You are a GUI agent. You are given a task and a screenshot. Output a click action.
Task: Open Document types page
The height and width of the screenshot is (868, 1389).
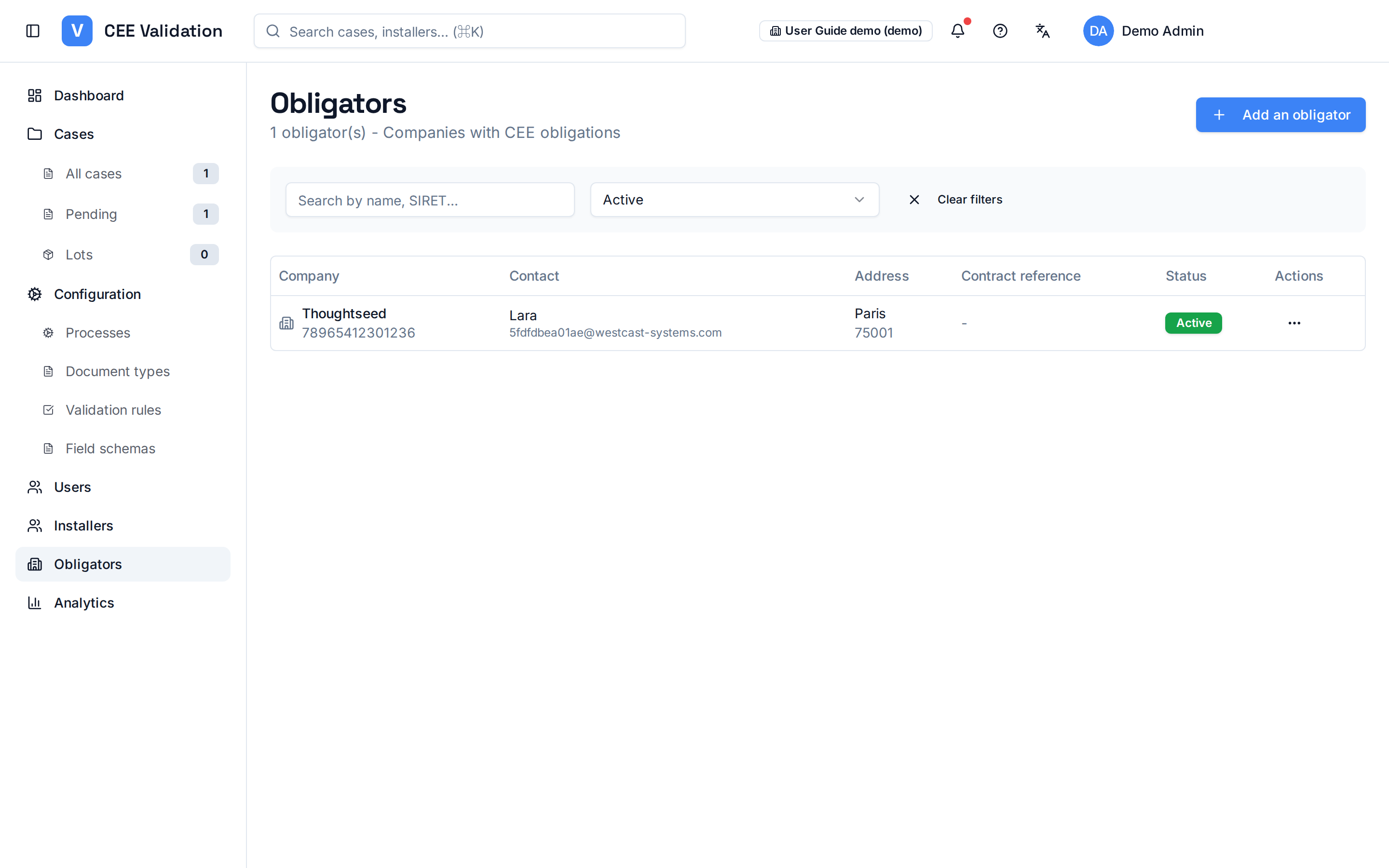point(131,371)
